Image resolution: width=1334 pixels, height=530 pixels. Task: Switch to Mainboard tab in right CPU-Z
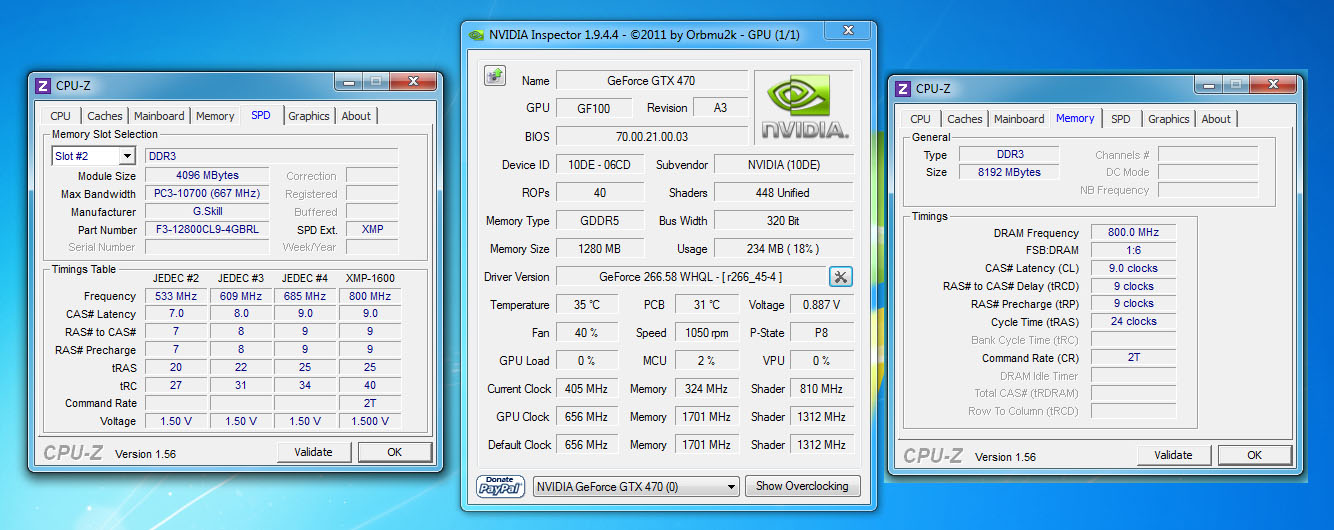1019,119
